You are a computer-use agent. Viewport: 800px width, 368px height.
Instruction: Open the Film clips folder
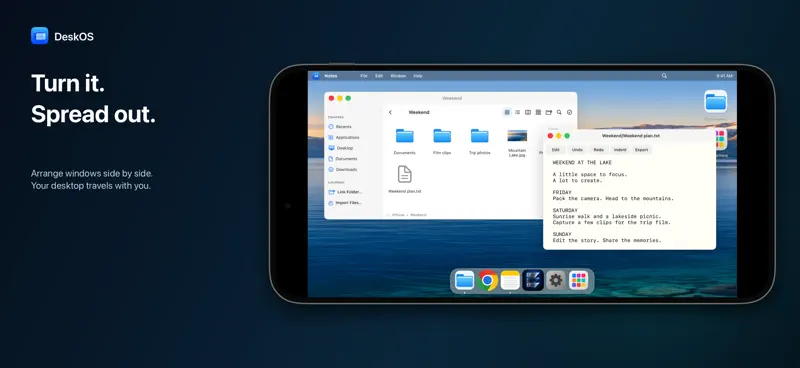click(x=442, y=136)
